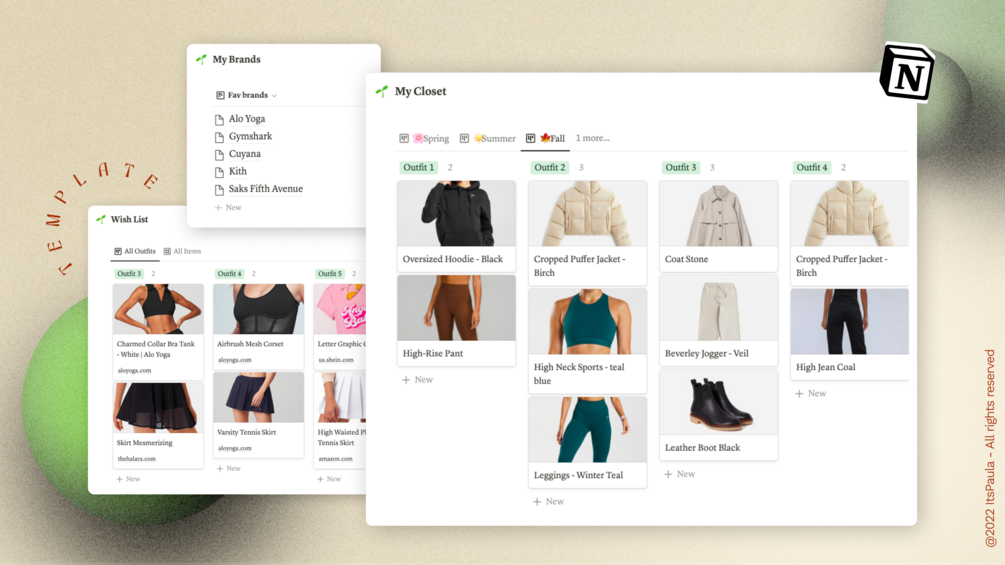This screenshot has height=565, width=1005.
Task: Click the Fav brands list view icon
Action: pos(220,95)
